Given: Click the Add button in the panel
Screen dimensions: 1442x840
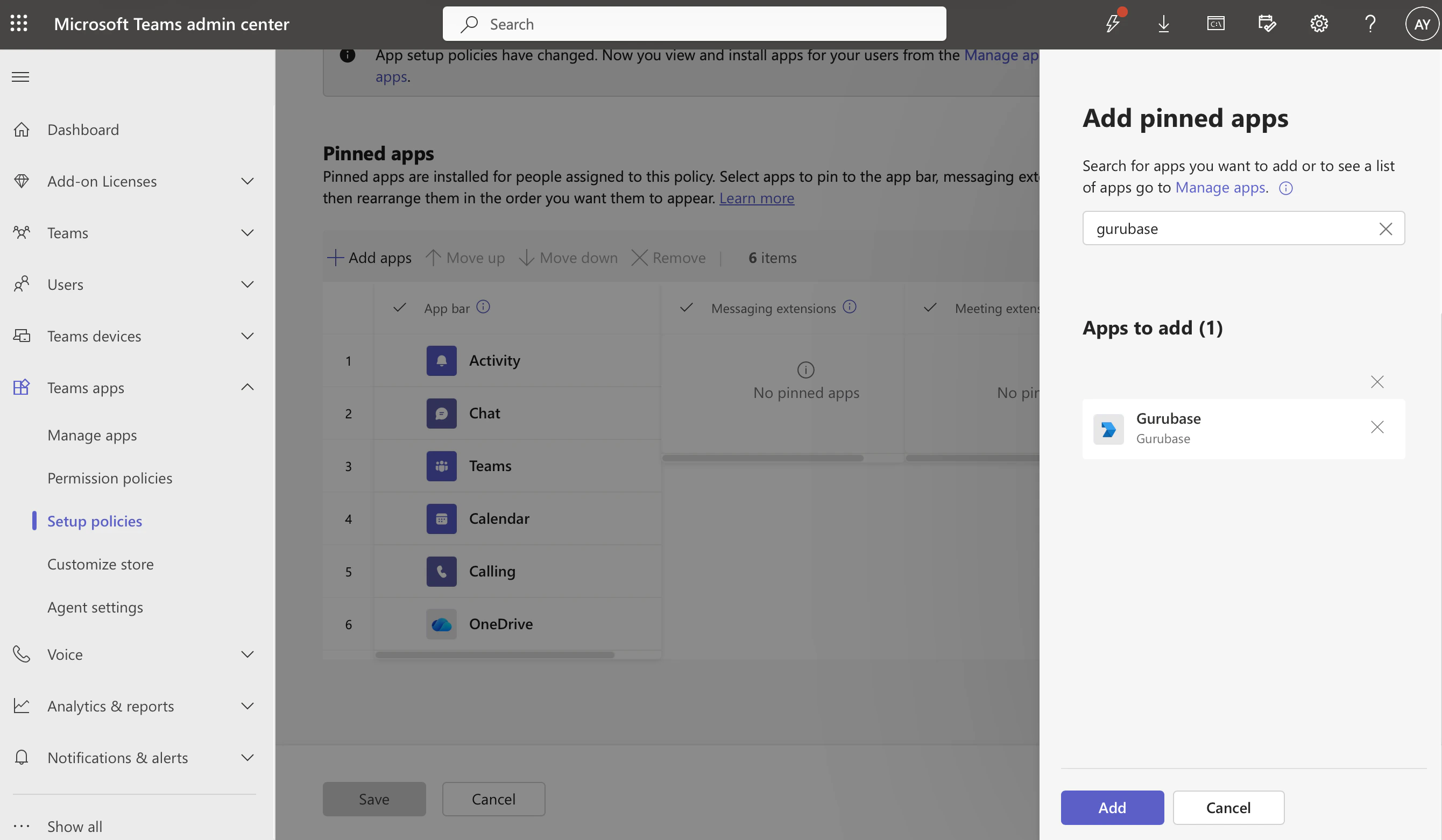Looking at the screenshot, I should pyautogui.click(x=1112, y=807).
